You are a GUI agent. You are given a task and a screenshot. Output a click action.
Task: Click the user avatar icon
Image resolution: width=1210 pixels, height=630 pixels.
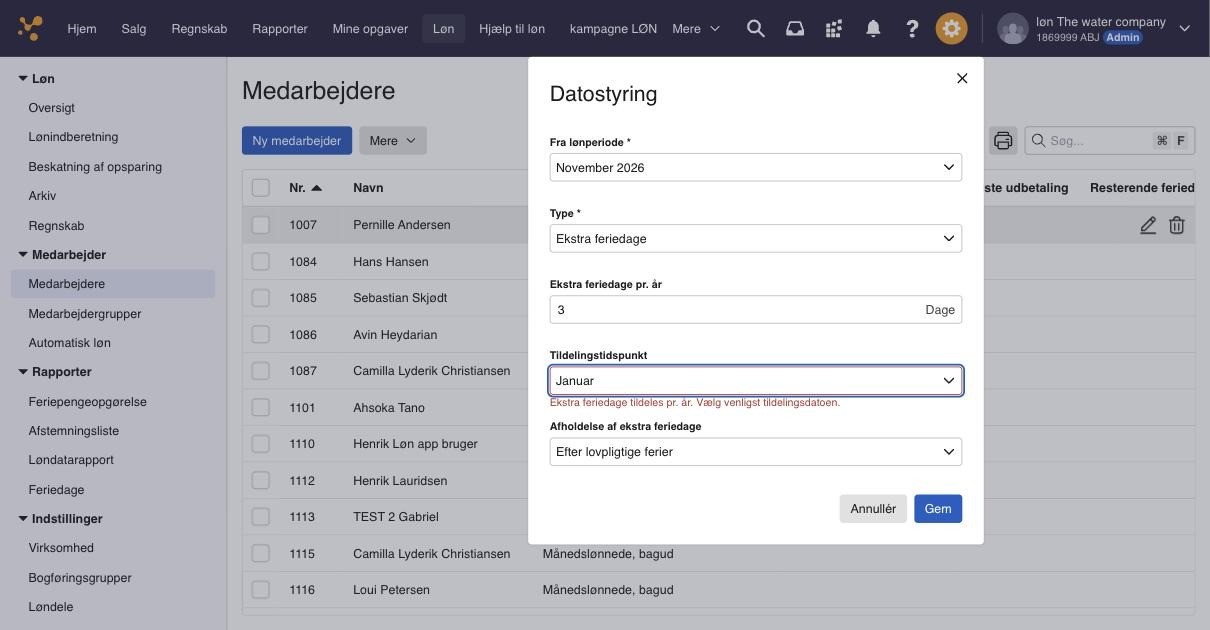click(x=1013, y=28)
